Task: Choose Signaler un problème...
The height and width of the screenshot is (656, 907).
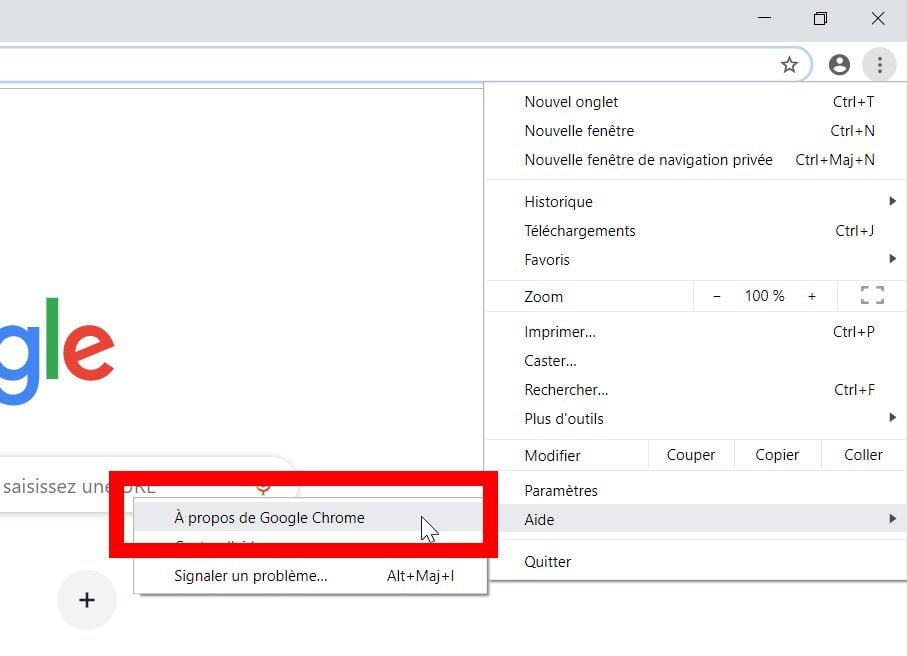Action: 311,576
